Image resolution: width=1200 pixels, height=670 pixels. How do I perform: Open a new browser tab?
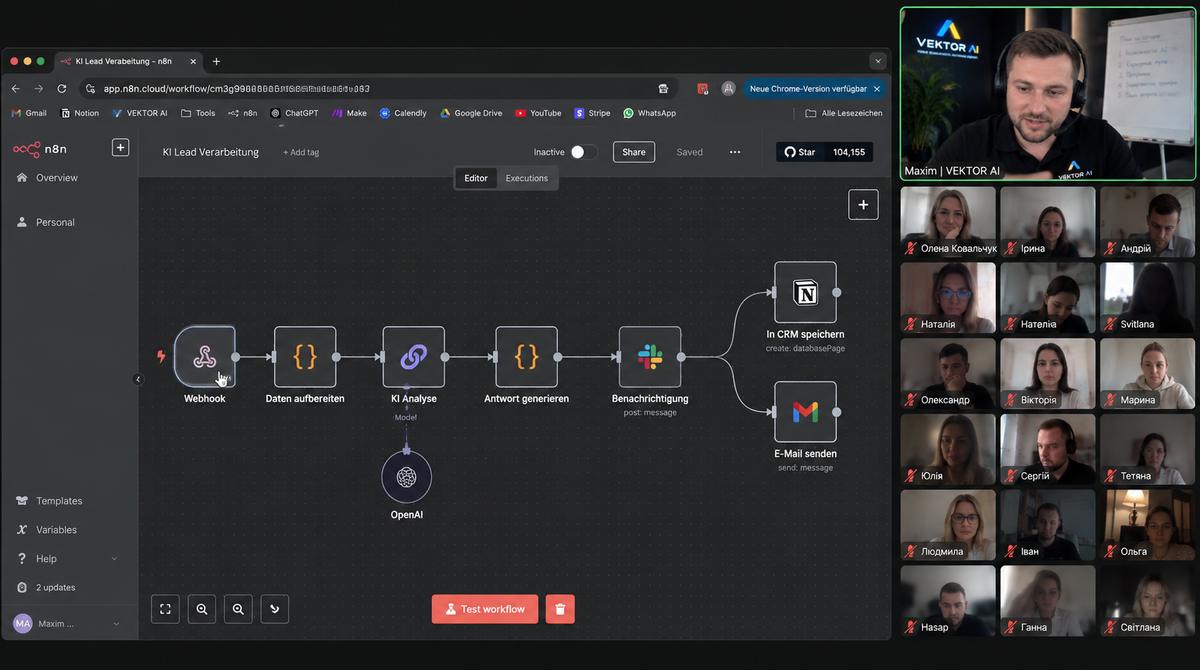(x=216, y=61)
